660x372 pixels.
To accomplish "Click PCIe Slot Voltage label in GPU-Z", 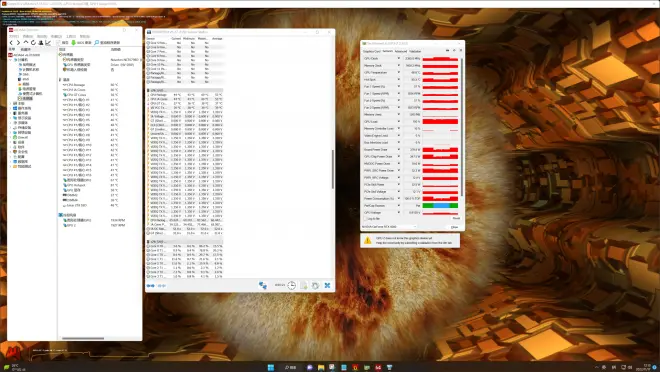I will tap(375, 191).
